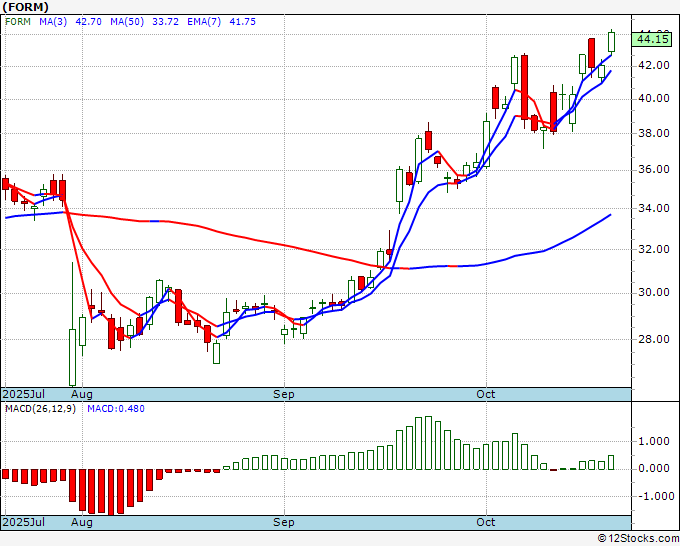The height and width of the screenshot is (546, 680).
Task: Click the 41.75 EMA(7) value
Action: pyautogui.click(x=242, y=22)
